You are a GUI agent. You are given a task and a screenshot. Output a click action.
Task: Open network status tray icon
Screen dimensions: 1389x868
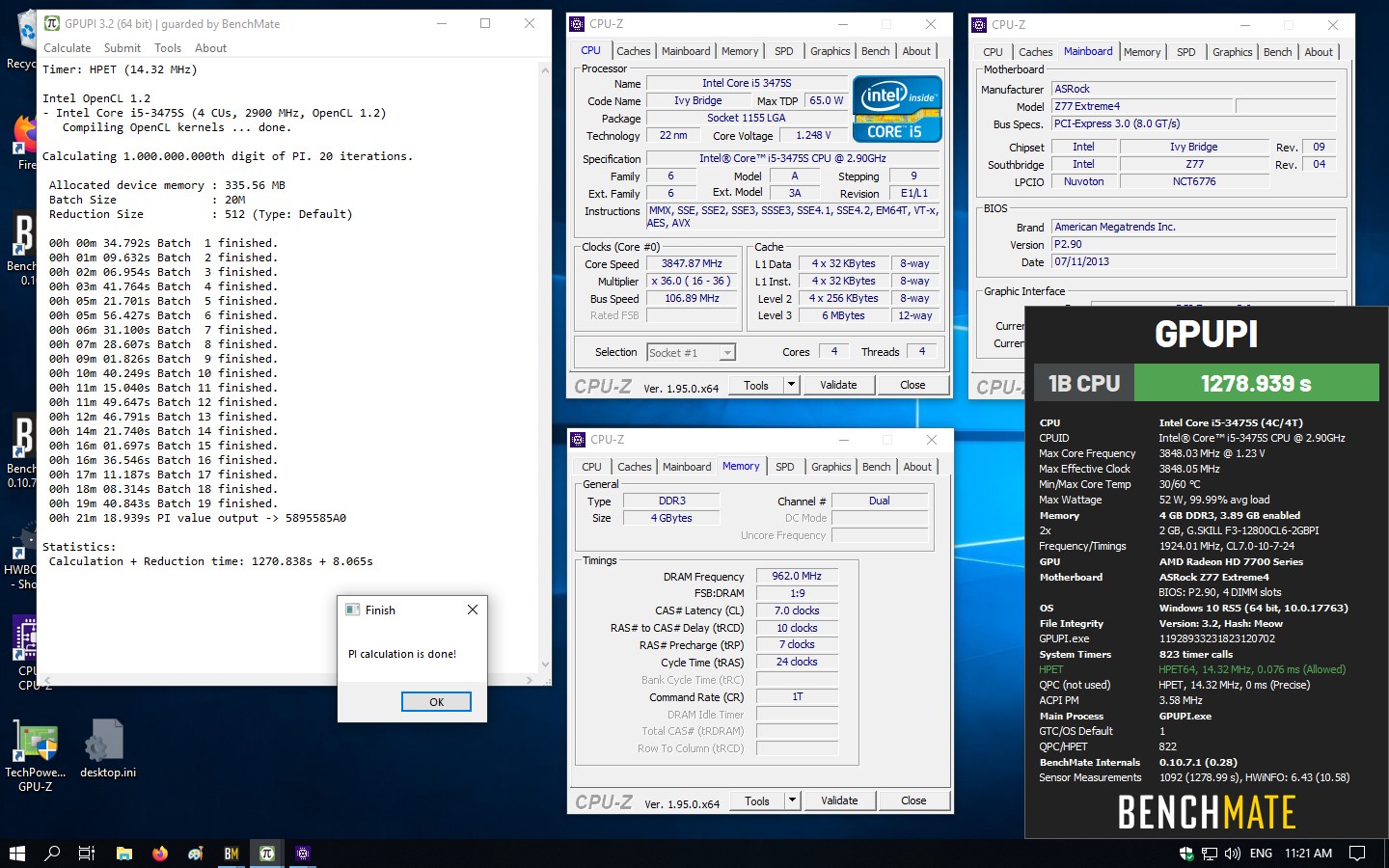1210,854
